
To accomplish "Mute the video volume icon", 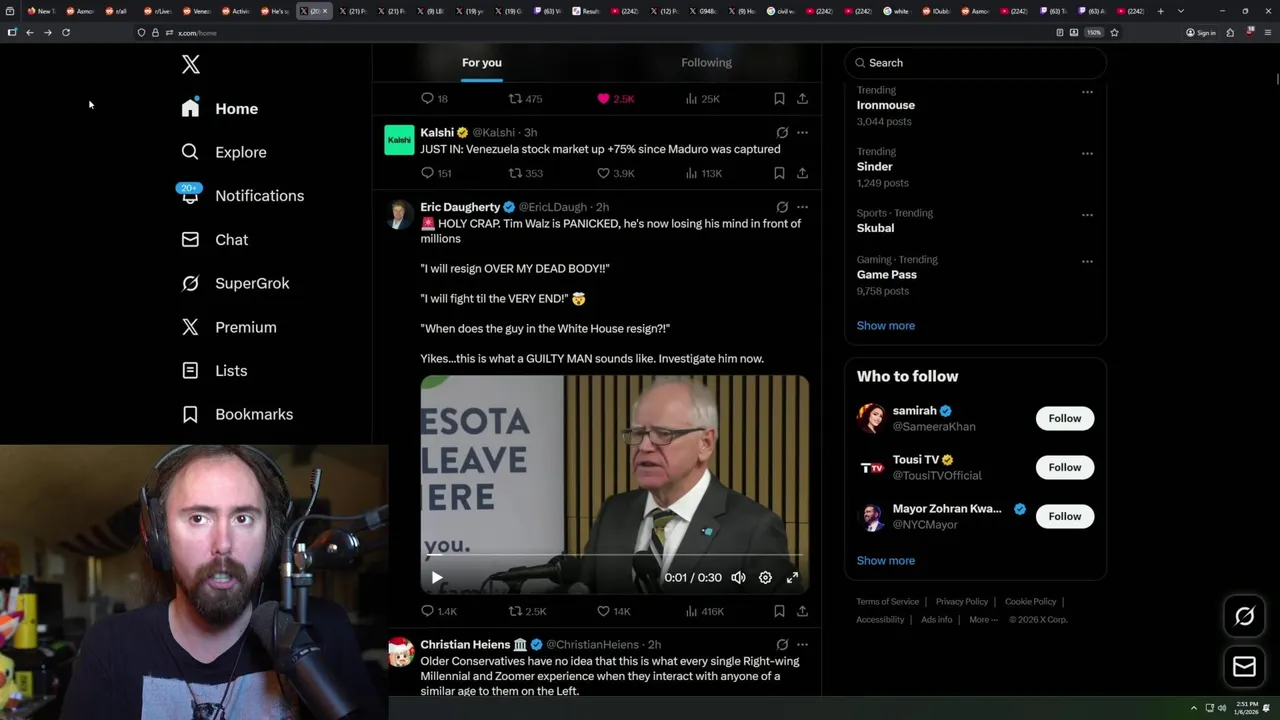I will pyautogui.click(x=738, y=577).
